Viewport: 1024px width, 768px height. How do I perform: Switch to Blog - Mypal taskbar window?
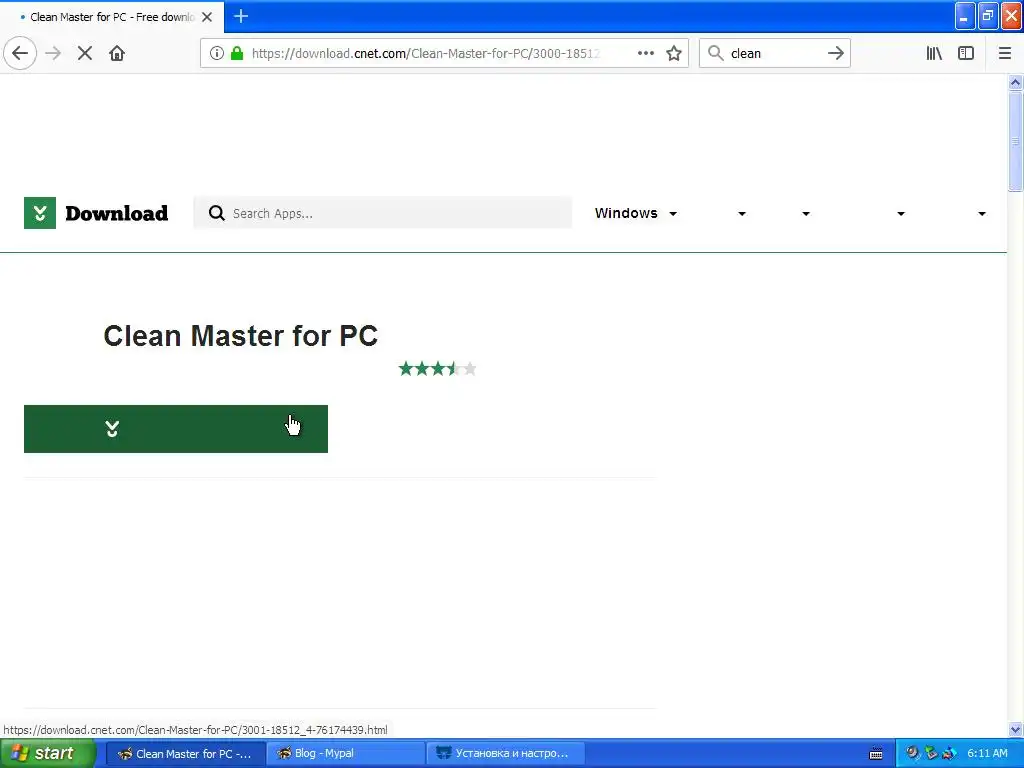click(x=346, y=753)
